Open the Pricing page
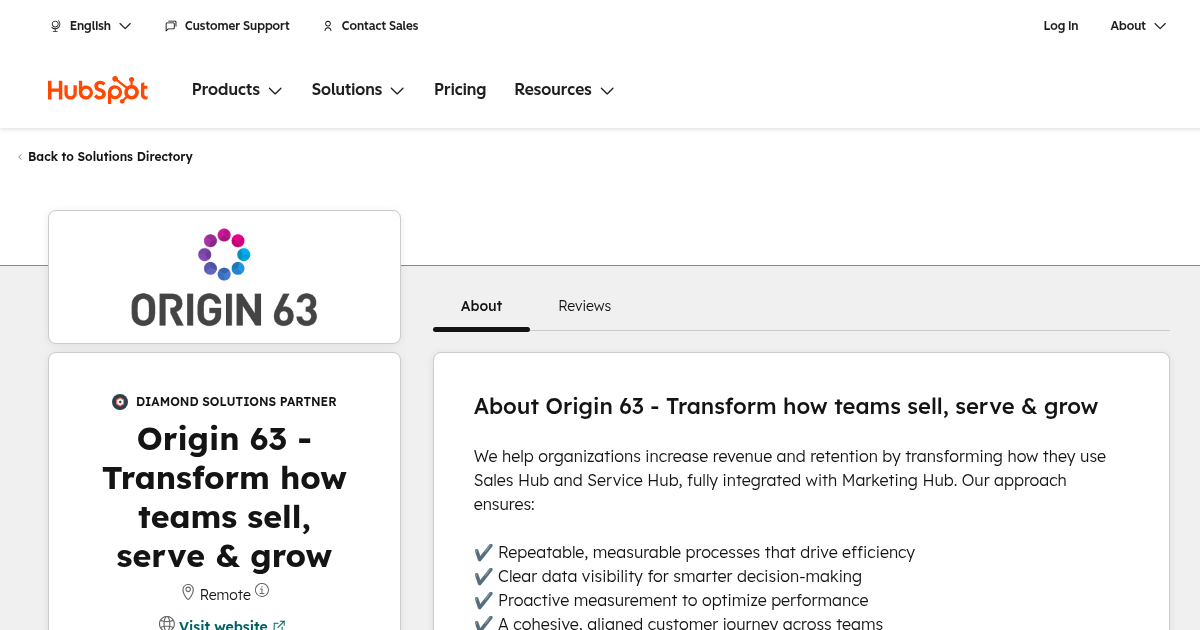This screenshot has width=1200, height=630. [x=460, y=90]
